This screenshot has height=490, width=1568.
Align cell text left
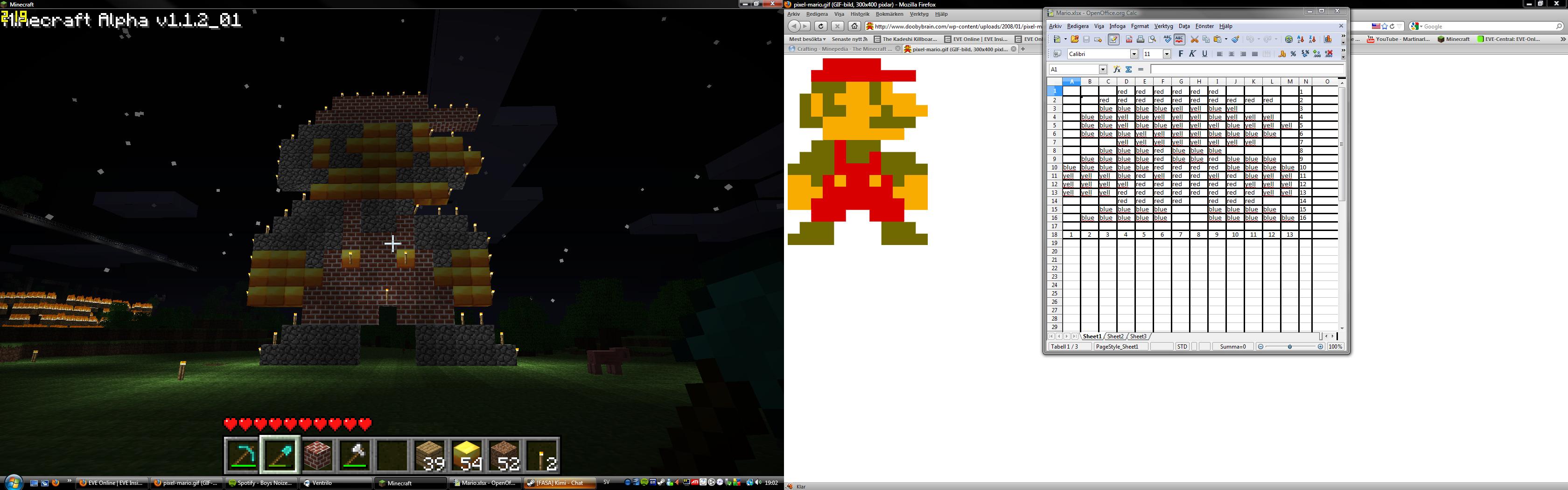point(1220,54)
